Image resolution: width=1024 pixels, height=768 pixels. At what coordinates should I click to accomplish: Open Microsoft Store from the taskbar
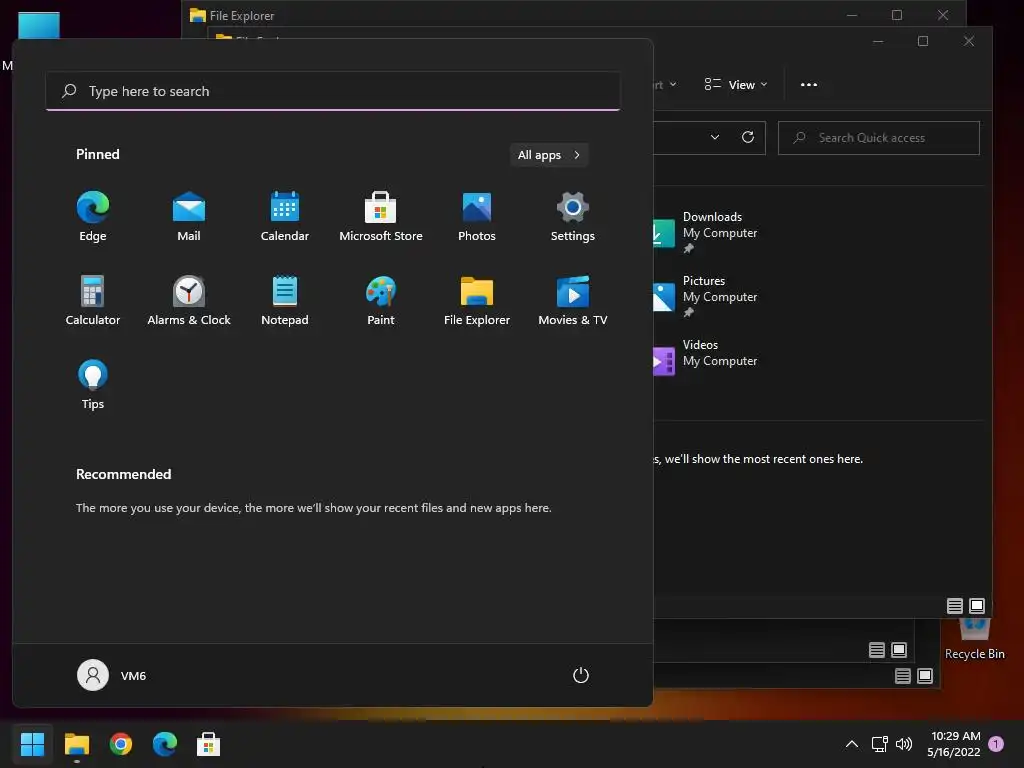pyautogui.click(x=208, y=744)
